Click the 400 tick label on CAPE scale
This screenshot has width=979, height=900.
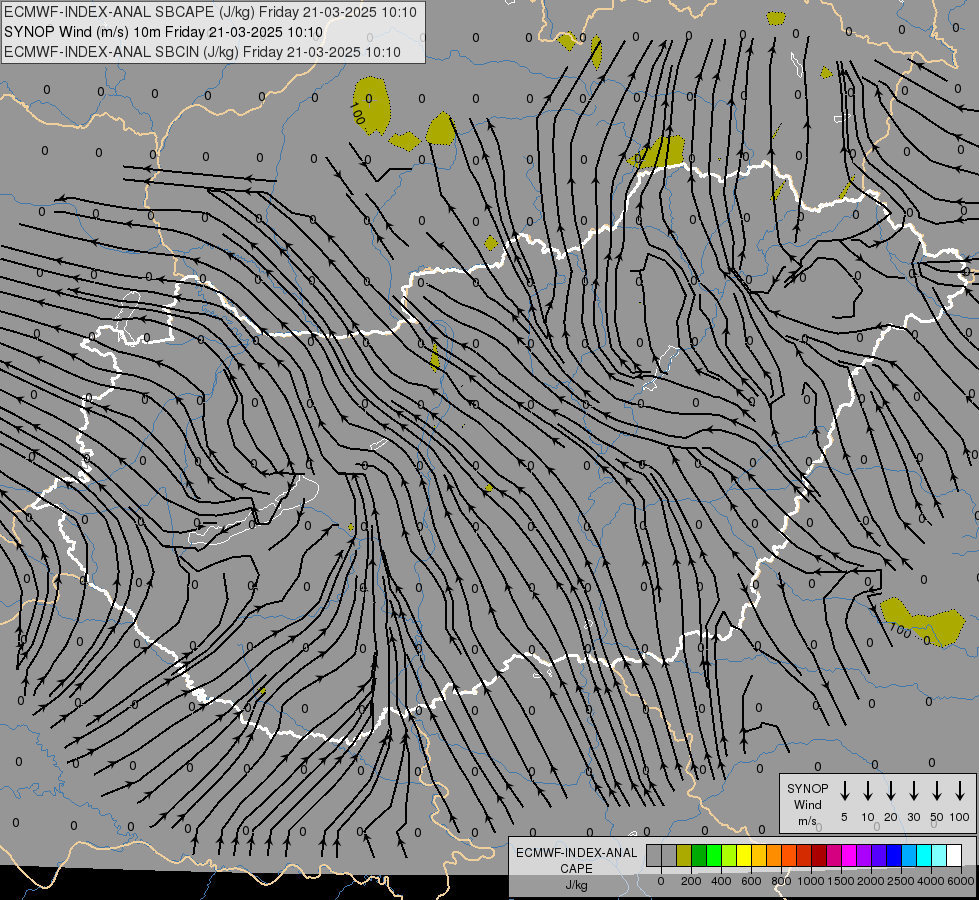click(721, 881)
